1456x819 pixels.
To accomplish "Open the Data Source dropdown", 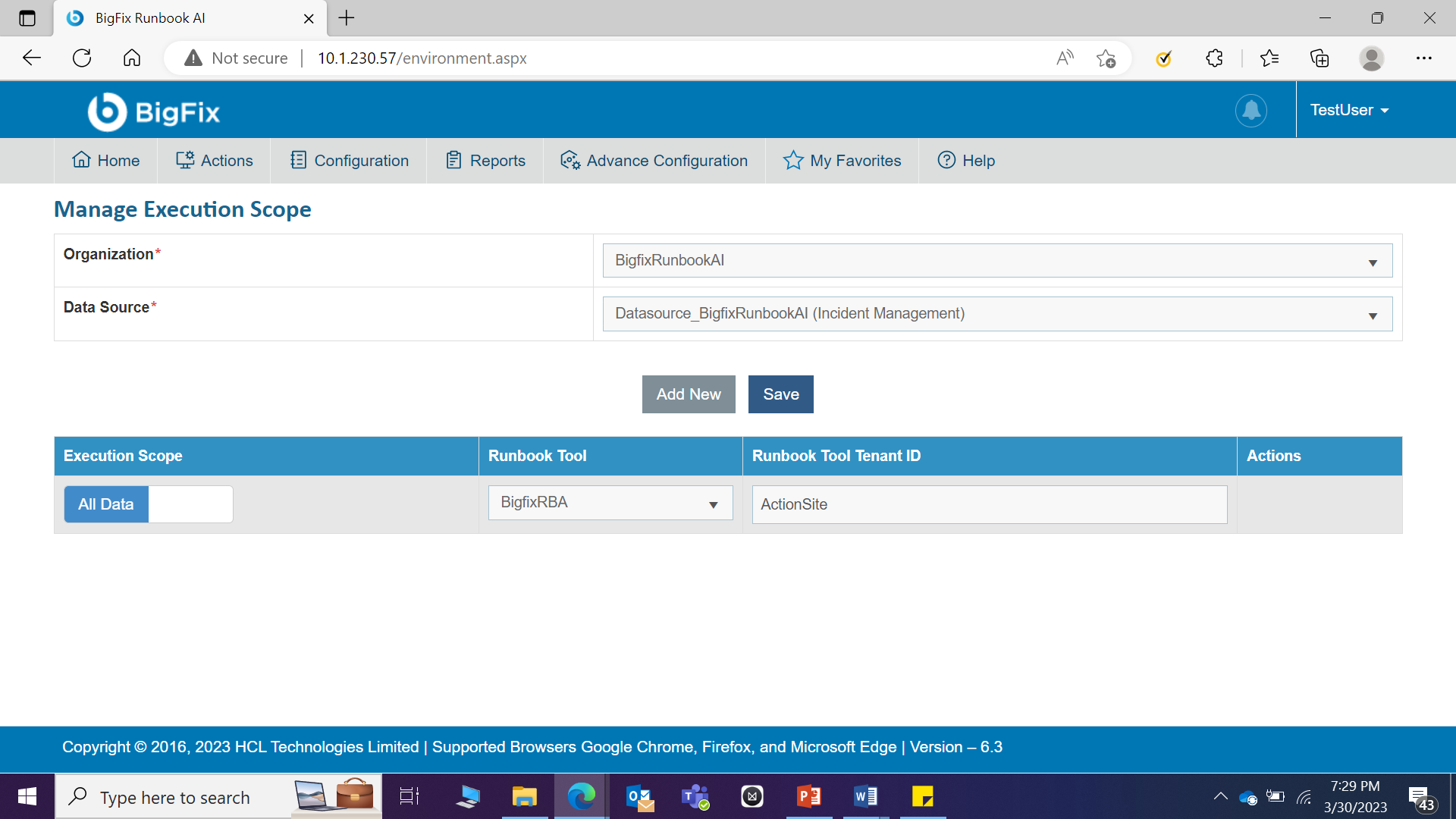I will coord(997,314).
